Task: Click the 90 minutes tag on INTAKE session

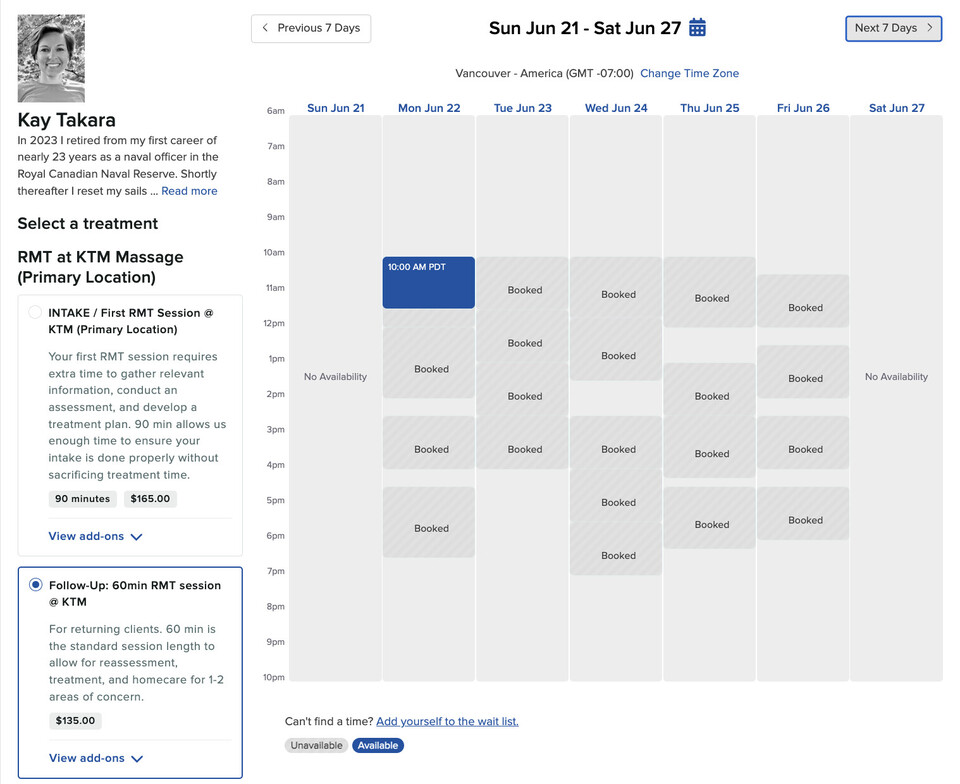Action: click(83, 499)
